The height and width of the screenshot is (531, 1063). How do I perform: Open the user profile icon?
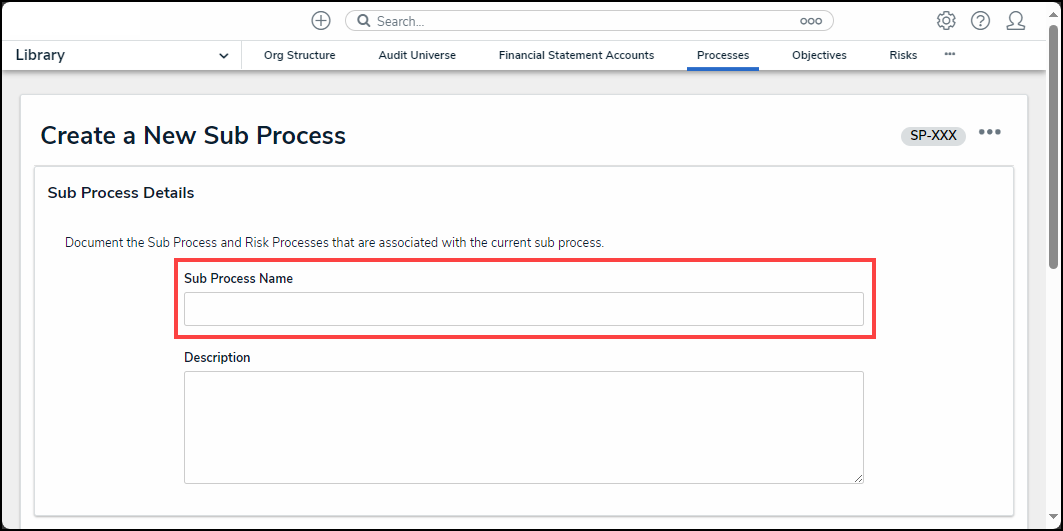click(x=1016, y=21)
